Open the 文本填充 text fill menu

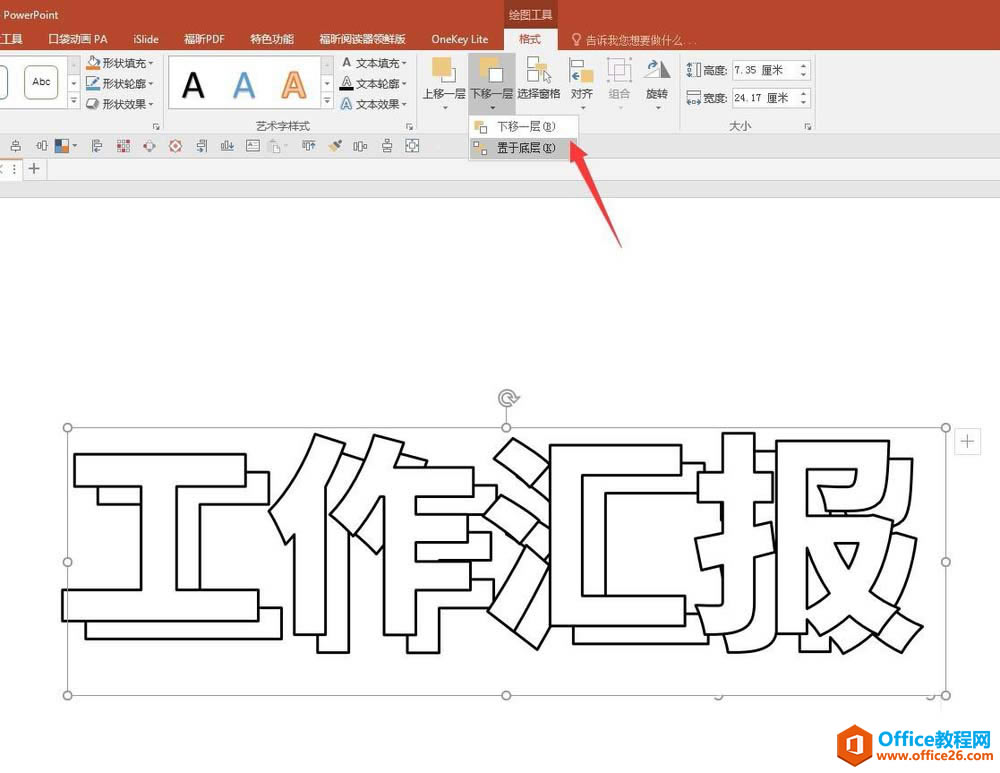point(374,63)
